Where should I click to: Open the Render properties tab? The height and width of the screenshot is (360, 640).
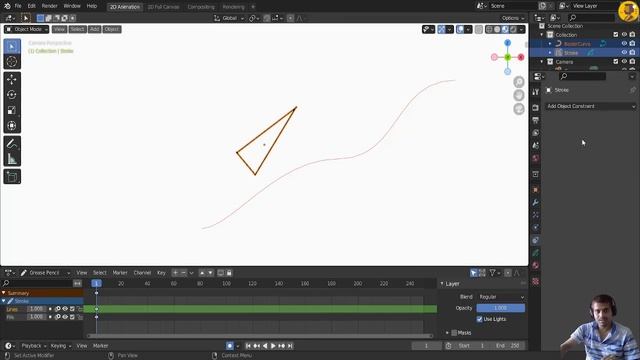(x=536, y=107)
